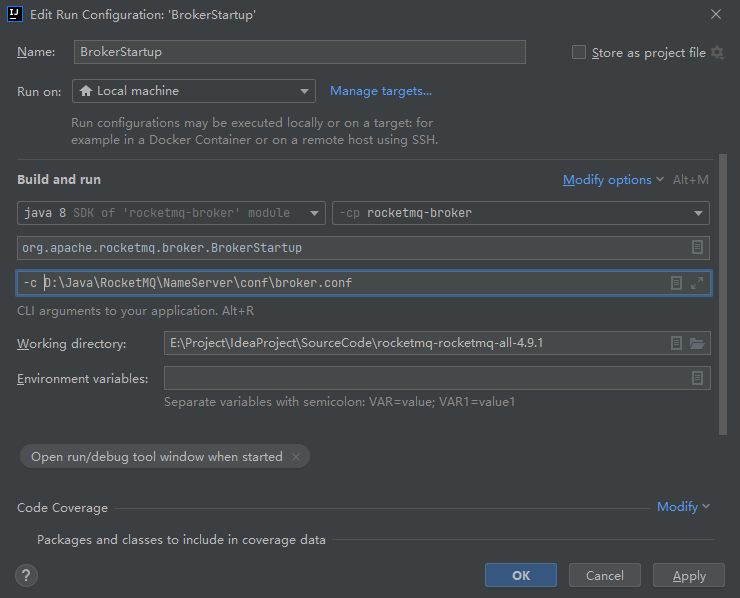The width and height of the screenshot is (740, 598).
Task: Open the -cp rocketmq-broker classpath dropdown
Action: pos(521,213)
